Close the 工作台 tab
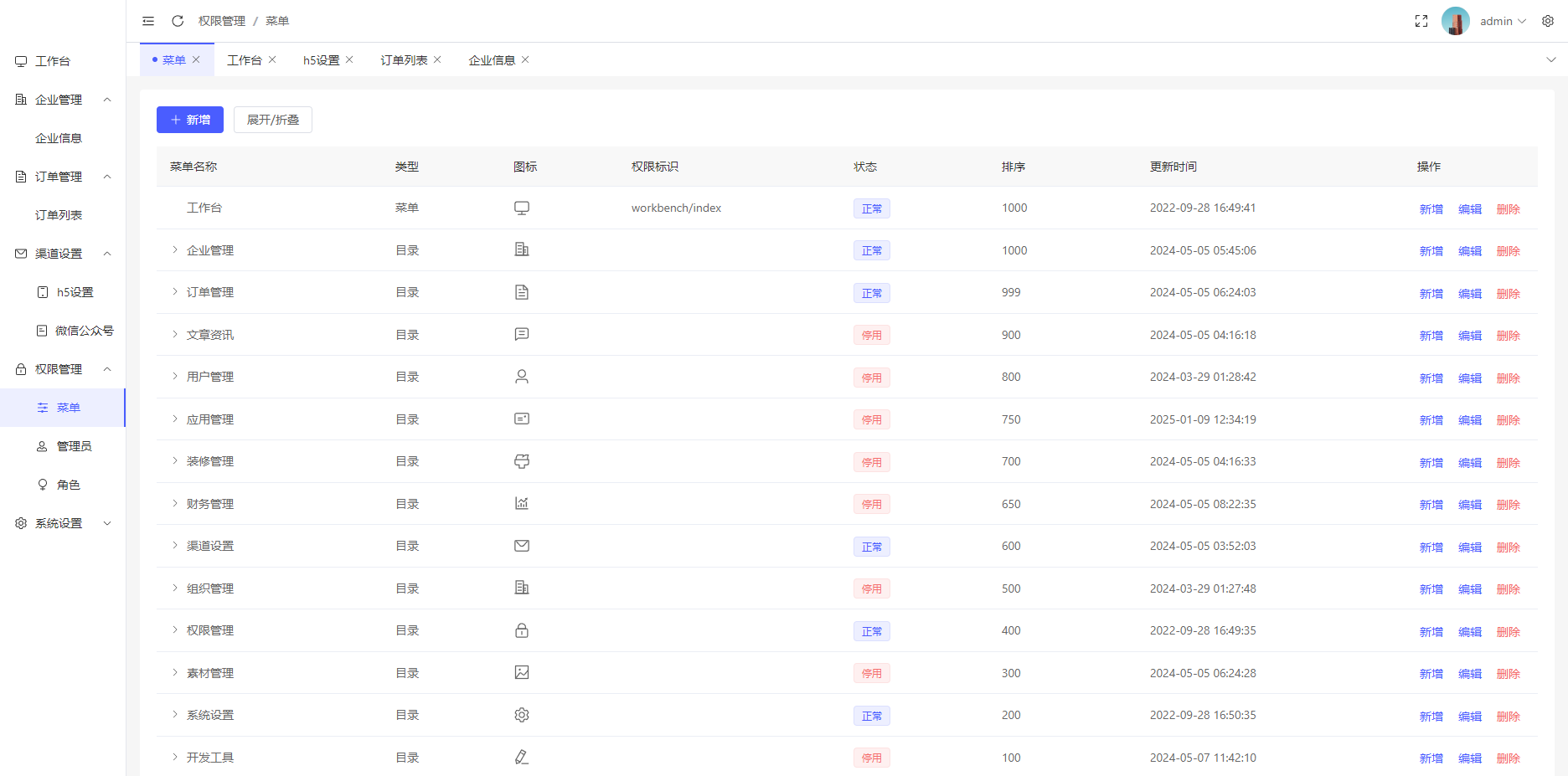This screenshot has height=776, width=1568. point(272,59)
